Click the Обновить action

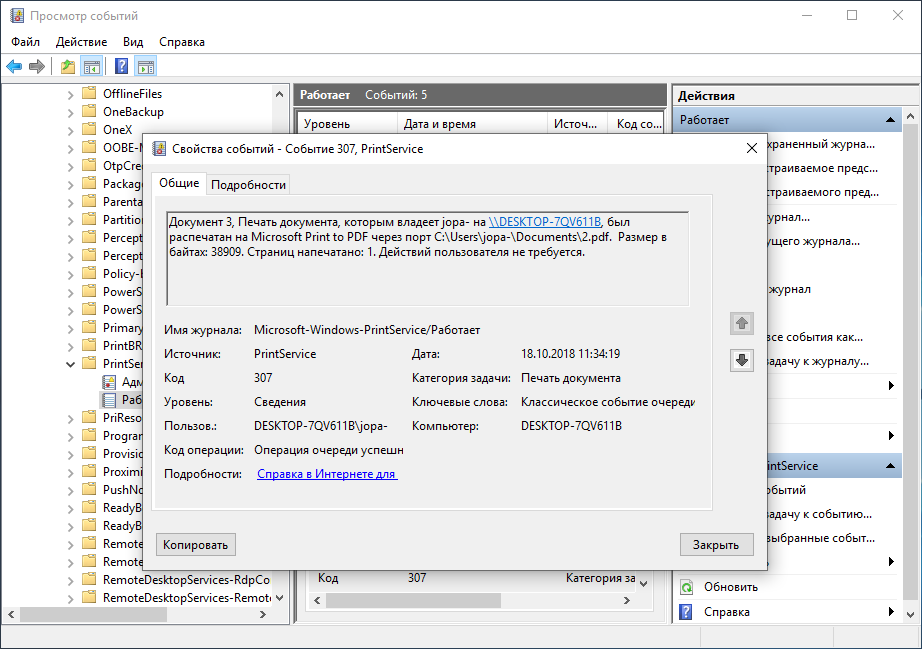pos(731,587)
